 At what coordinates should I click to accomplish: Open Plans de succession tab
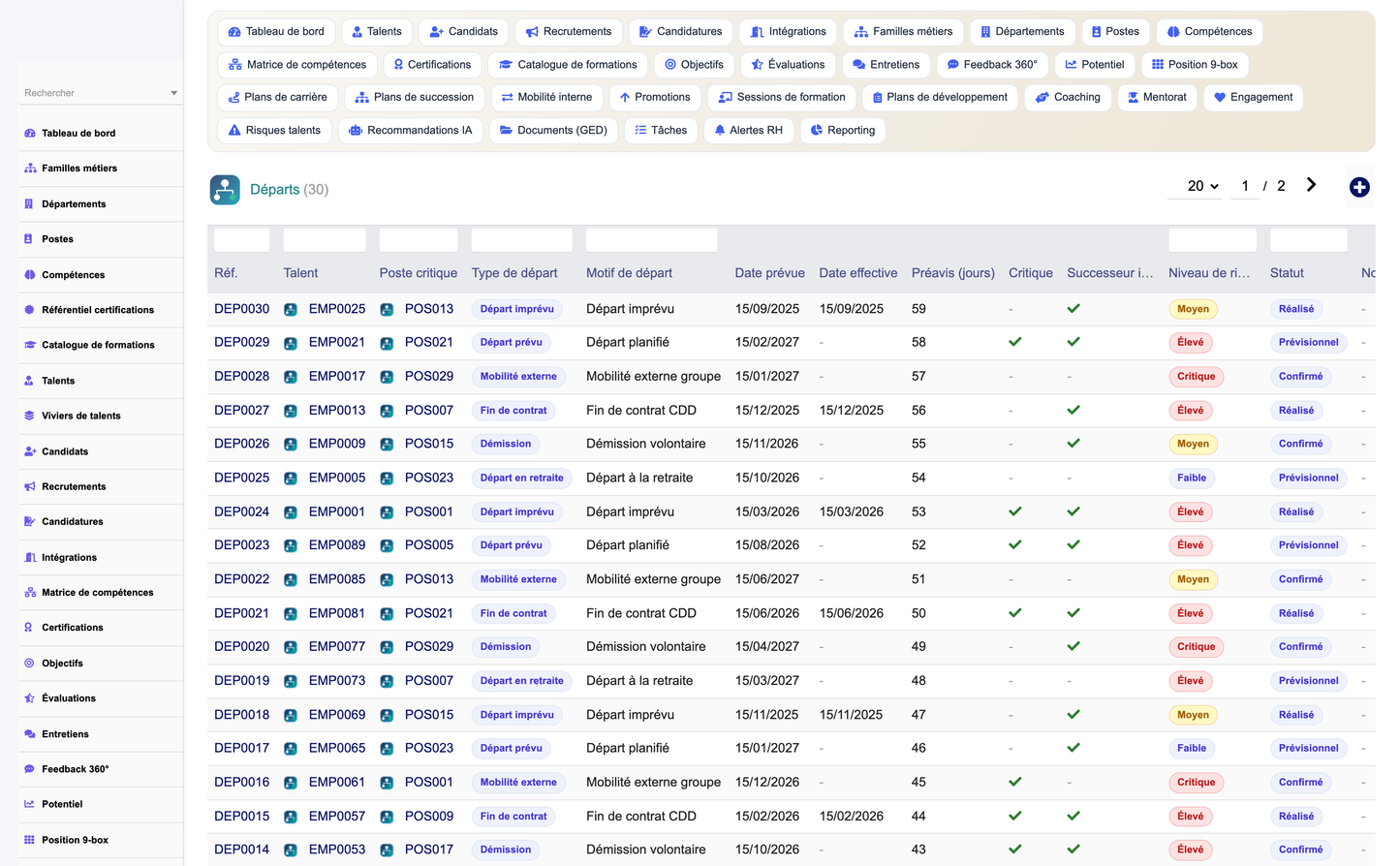(415, 97)
